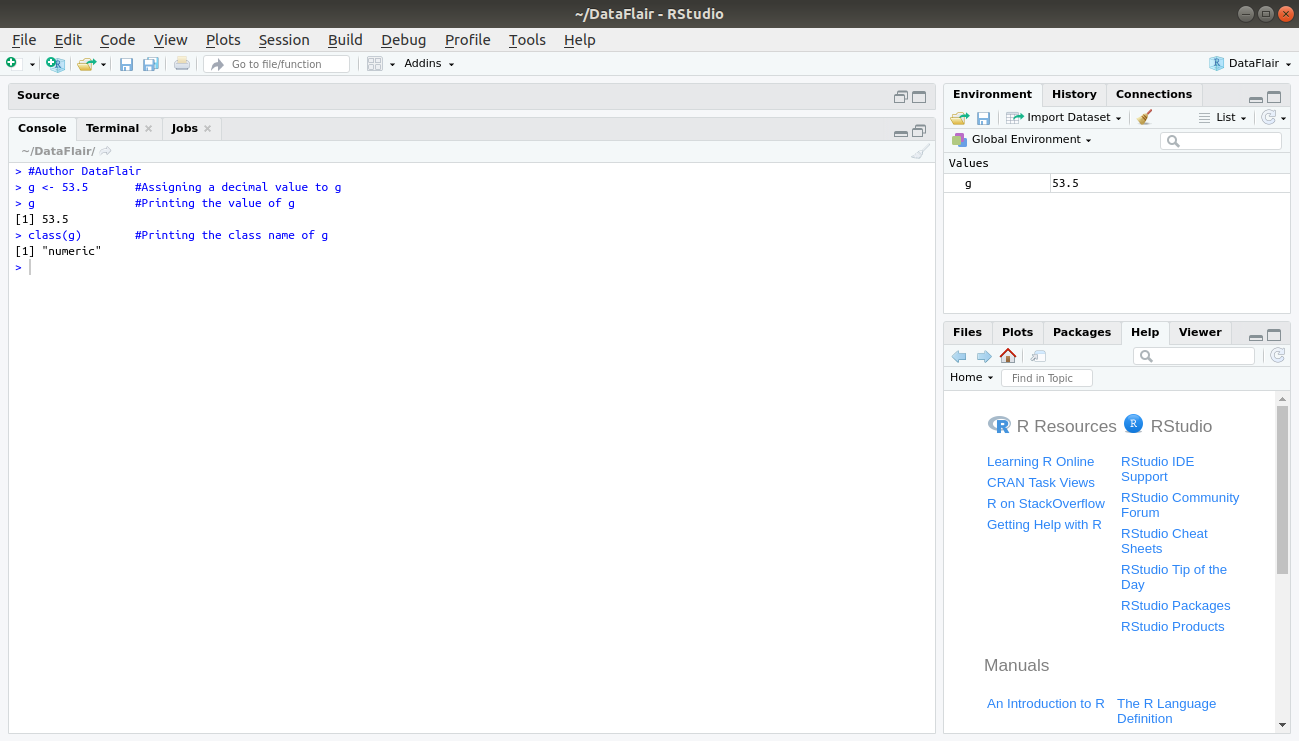Viewport: 1299px width, 741px height.
Task: Open the Plots menu
Action: point(223,40)
